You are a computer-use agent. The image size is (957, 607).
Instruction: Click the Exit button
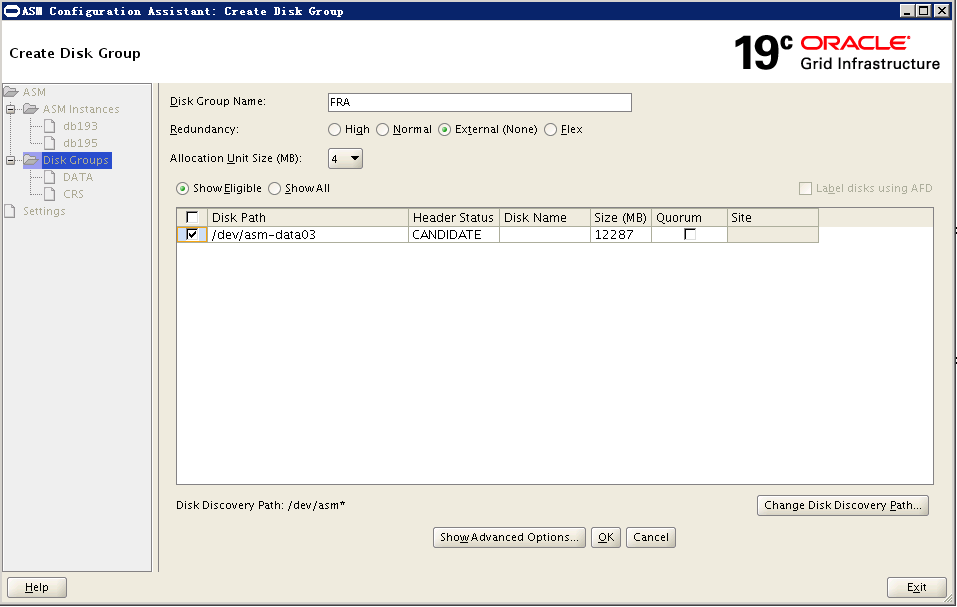[x=917, y=587]
